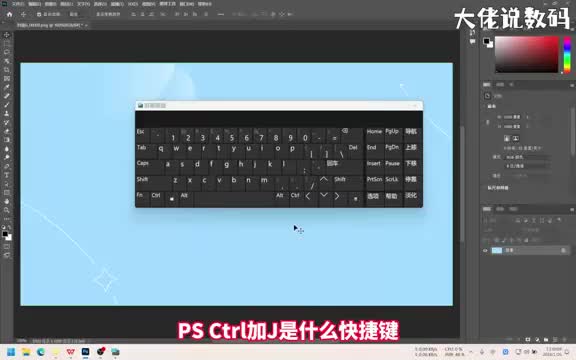This screenshot has width=576, height=360.
Task: Click the toolbox foreground/background color swatches
Action: (x=7, y=235)
